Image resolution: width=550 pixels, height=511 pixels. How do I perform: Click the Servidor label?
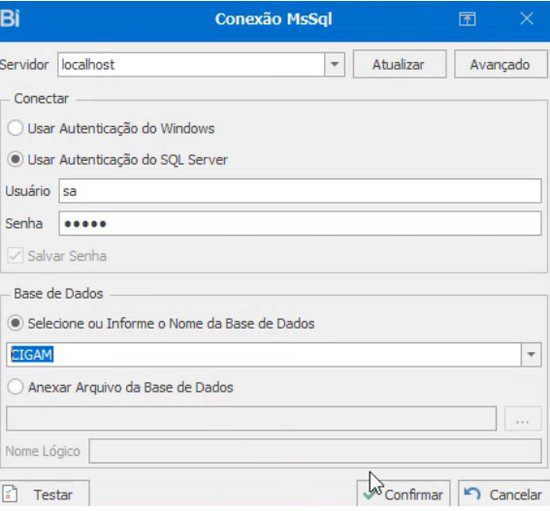tap(24, 65)
